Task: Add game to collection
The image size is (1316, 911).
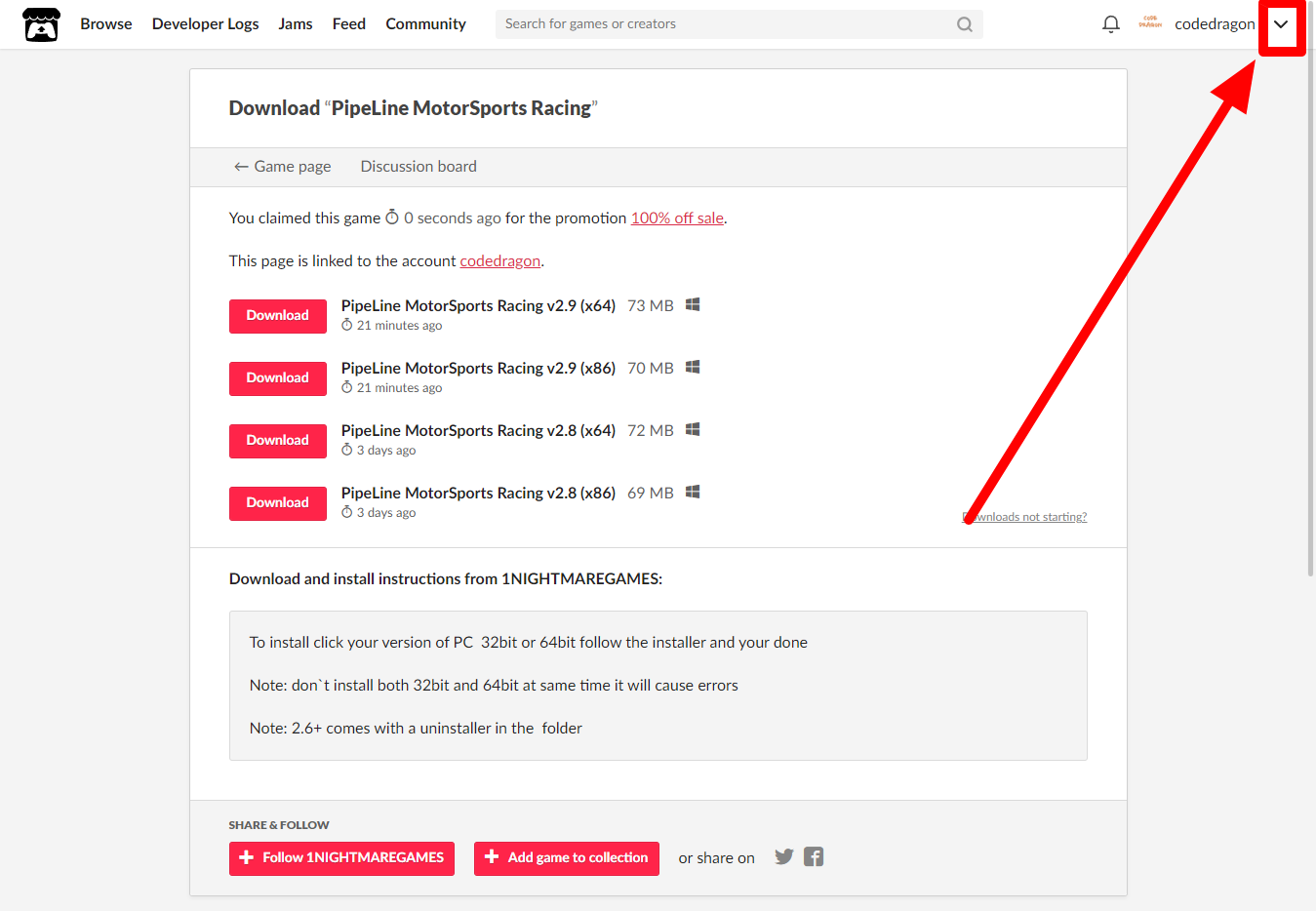Action: (x=567, y=858)
